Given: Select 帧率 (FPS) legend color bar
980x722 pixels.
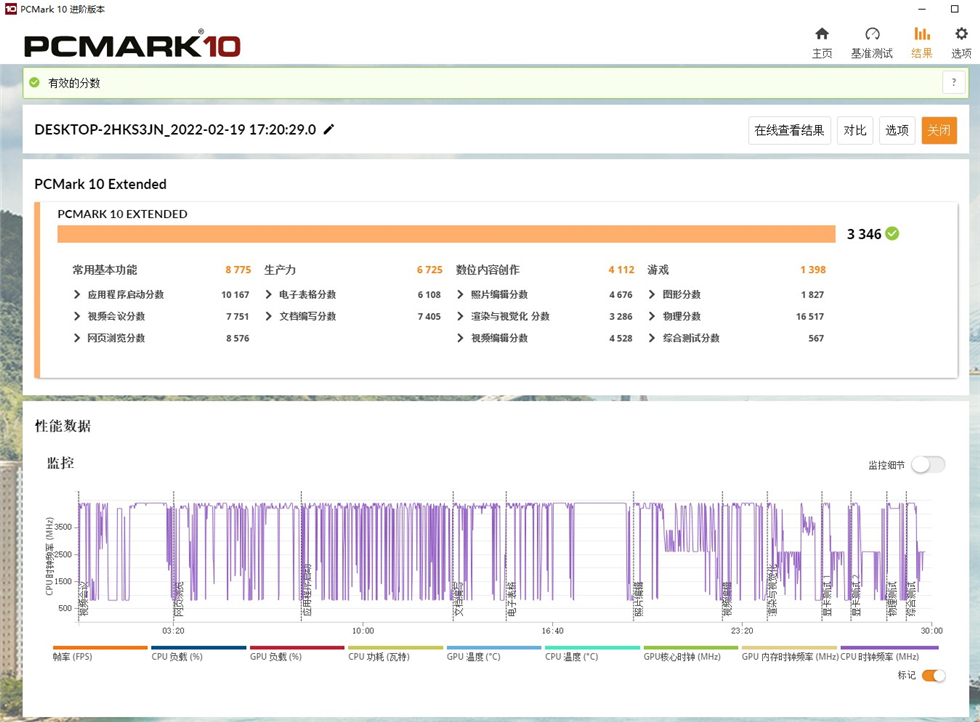Looking at the screenshot, I should pyautogui.click(x=100, y=648).
